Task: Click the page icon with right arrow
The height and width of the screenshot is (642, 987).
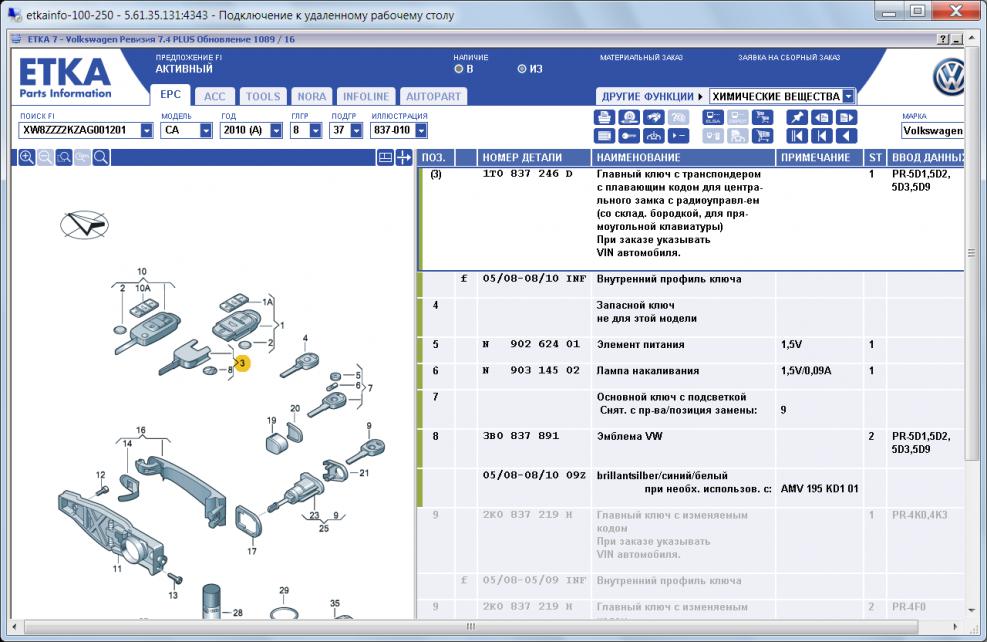Action: coord(847,117)
